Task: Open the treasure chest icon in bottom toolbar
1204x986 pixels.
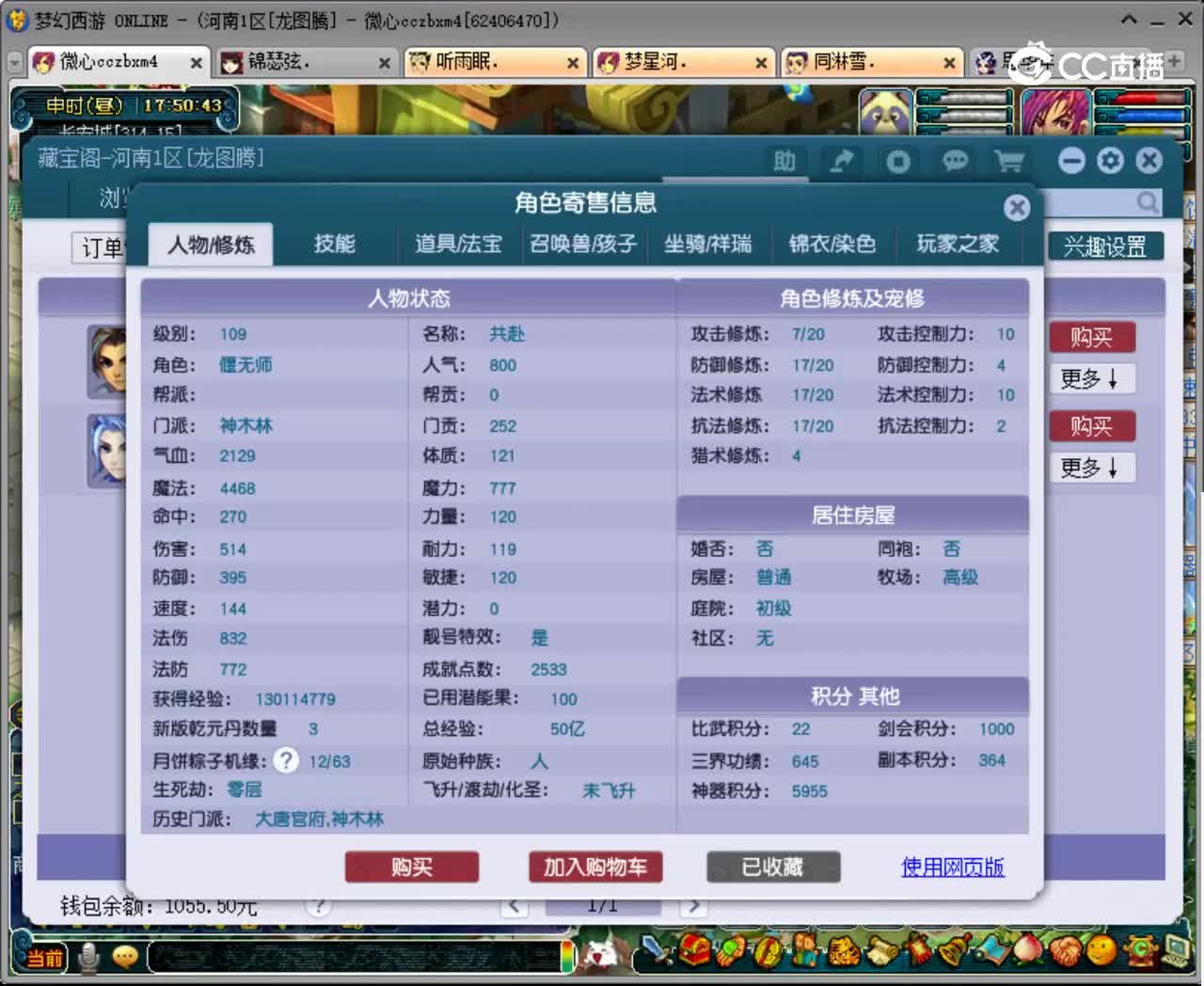Action: click(x=696, y=951)
